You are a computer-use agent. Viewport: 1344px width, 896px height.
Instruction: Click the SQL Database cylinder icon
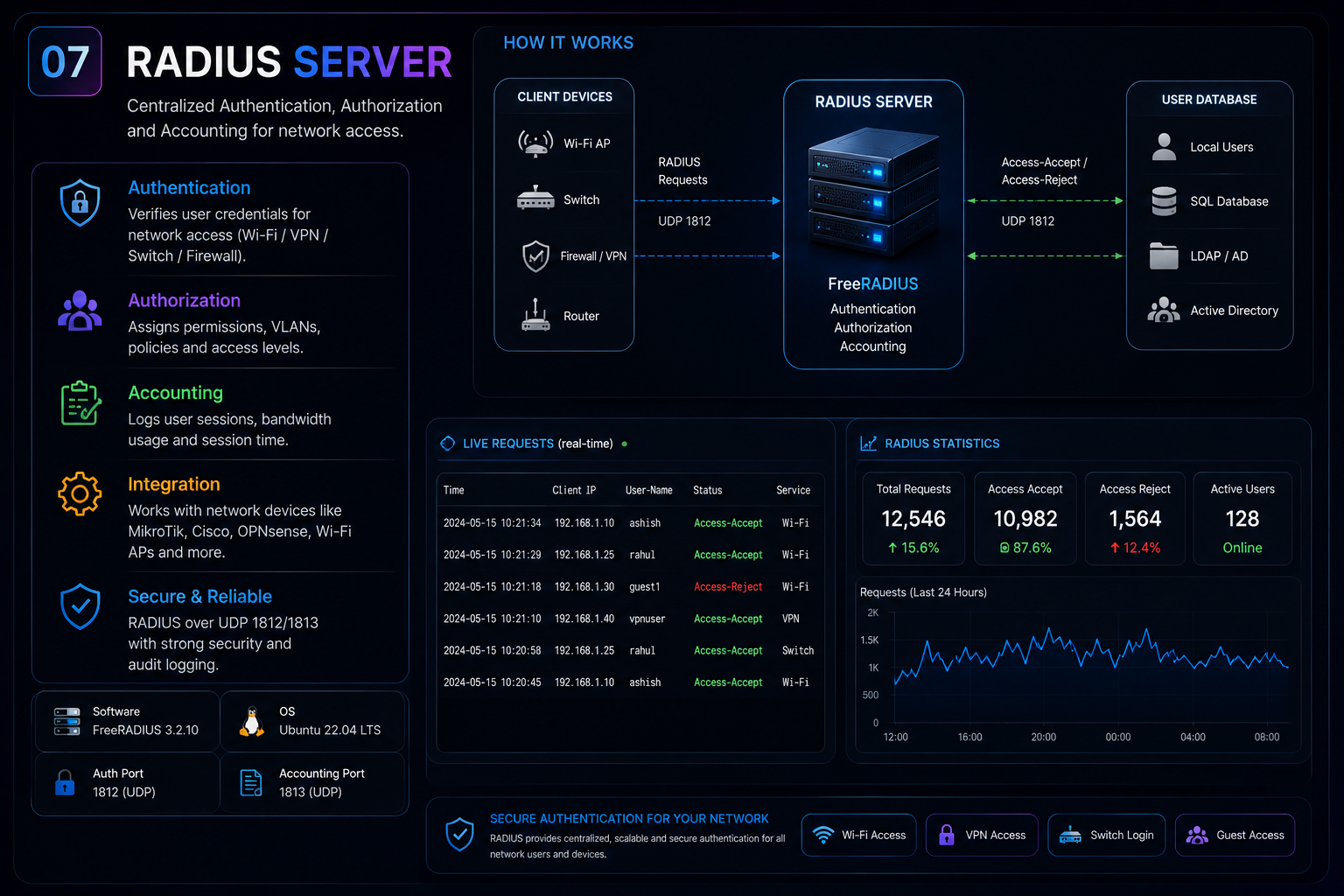tap(1164, 201)
